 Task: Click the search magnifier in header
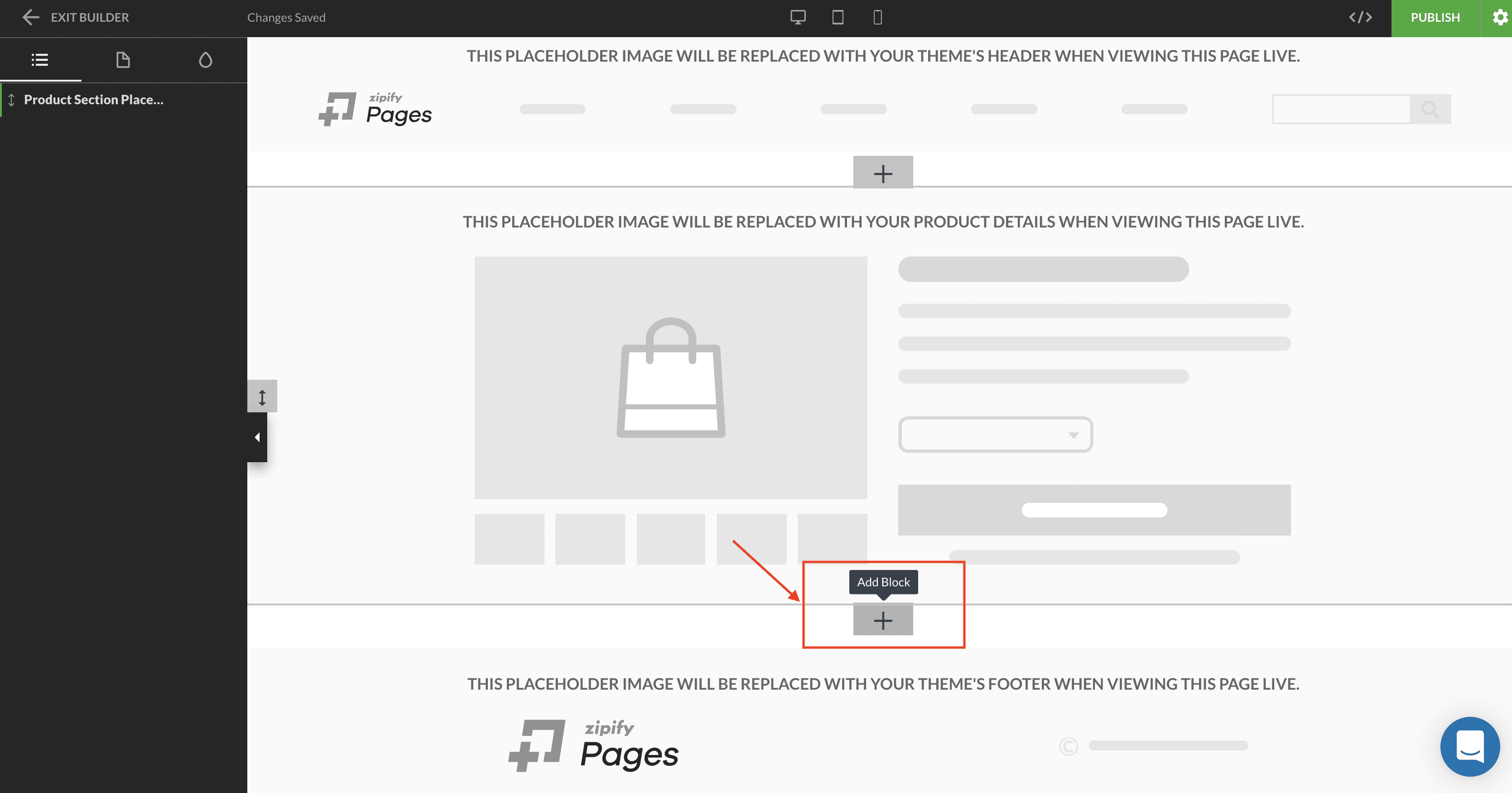(1430, 109)
